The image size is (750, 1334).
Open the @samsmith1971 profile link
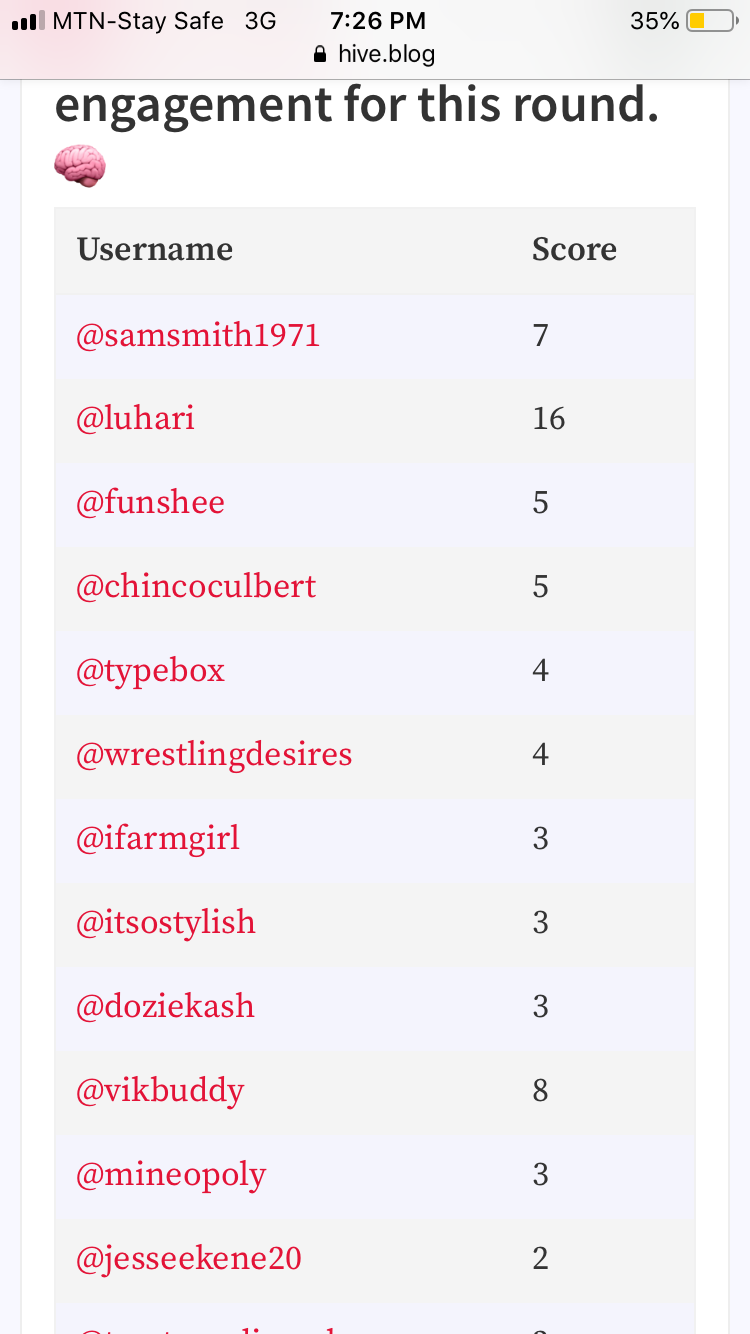click(x=198, y=335)
